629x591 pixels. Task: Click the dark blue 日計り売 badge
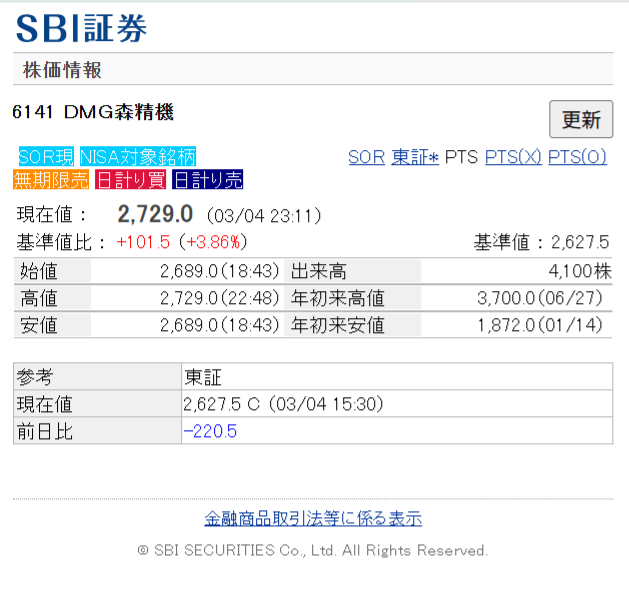[x=207, y=180]
